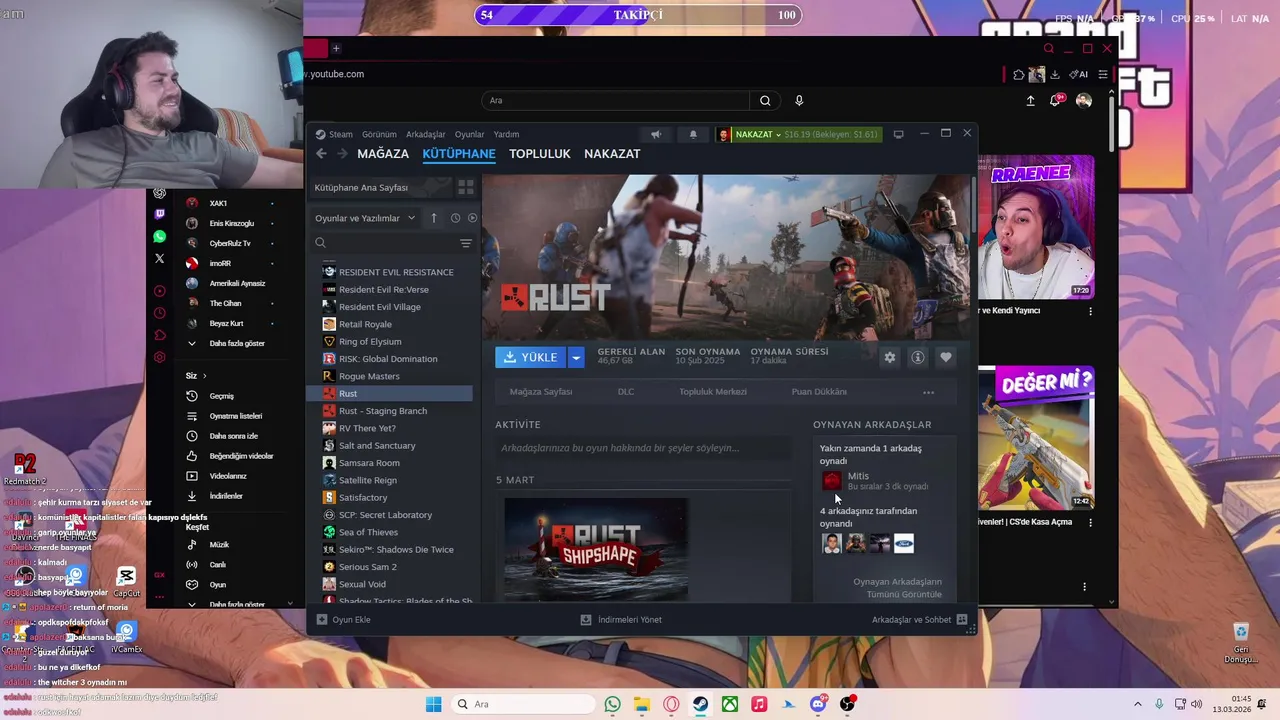Viewport: 1280px width, 720px height.
Task: Click the activity comment input field
Action: click(642, 448)
